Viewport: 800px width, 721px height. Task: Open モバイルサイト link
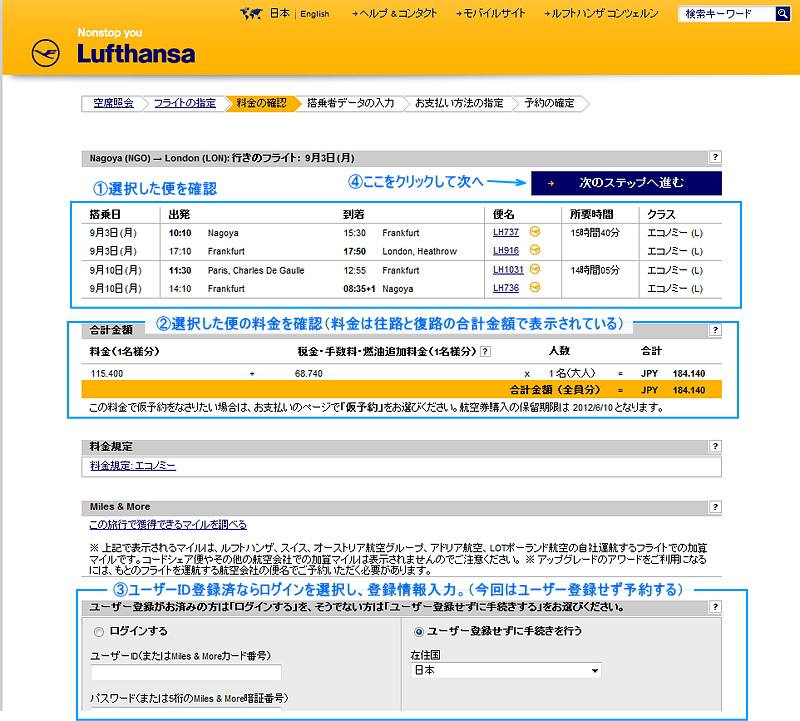pos(490,14)
